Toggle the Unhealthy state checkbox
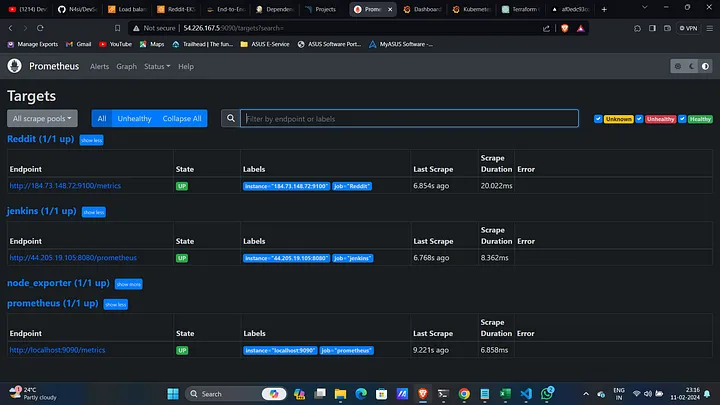Image resolution: width=720 pixels, height=405 pixels. 639,119
